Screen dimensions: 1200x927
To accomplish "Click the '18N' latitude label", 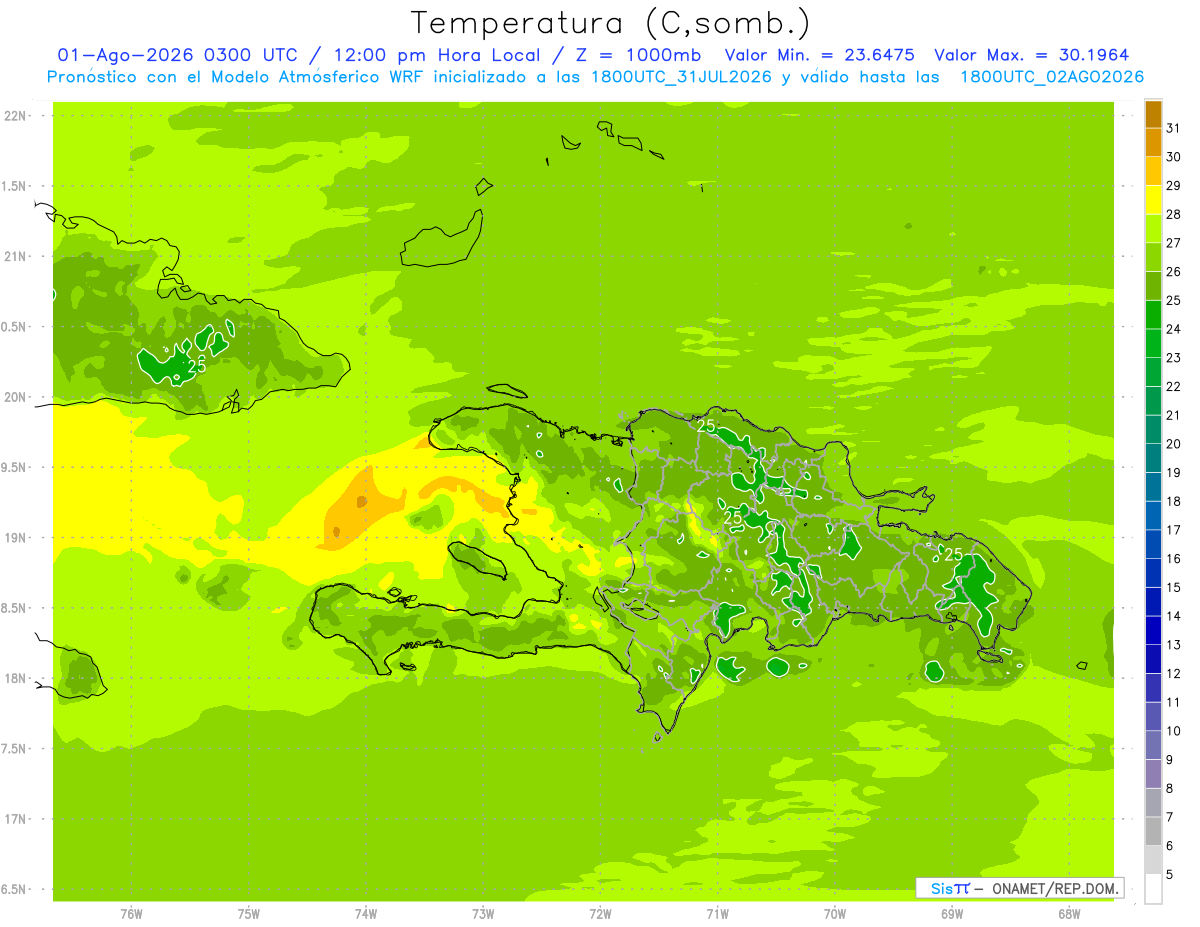I will click(x=16, y=678).
